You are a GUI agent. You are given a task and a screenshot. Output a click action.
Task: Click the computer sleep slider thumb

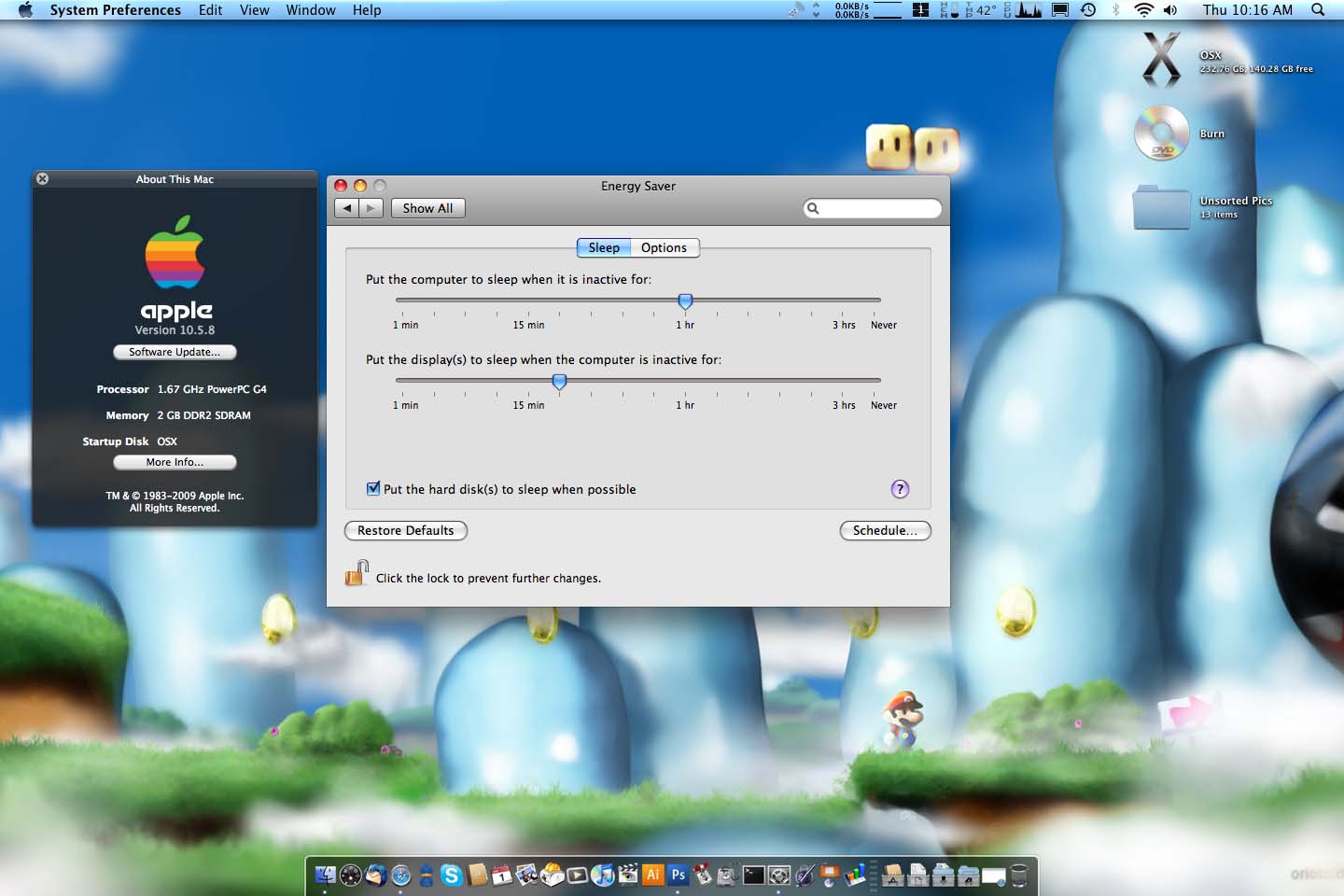685,301
